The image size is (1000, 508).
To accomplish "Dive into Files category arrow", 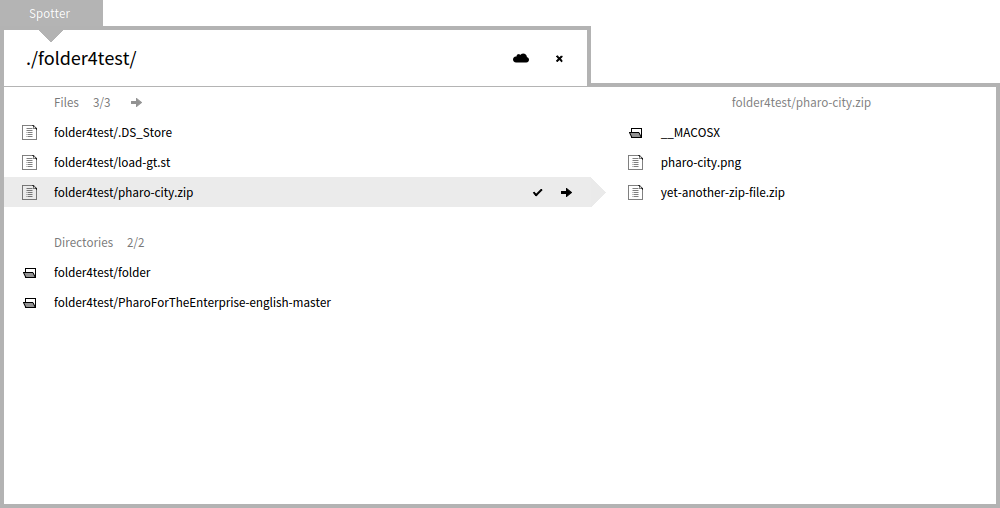I will click(x=136, y=103).
